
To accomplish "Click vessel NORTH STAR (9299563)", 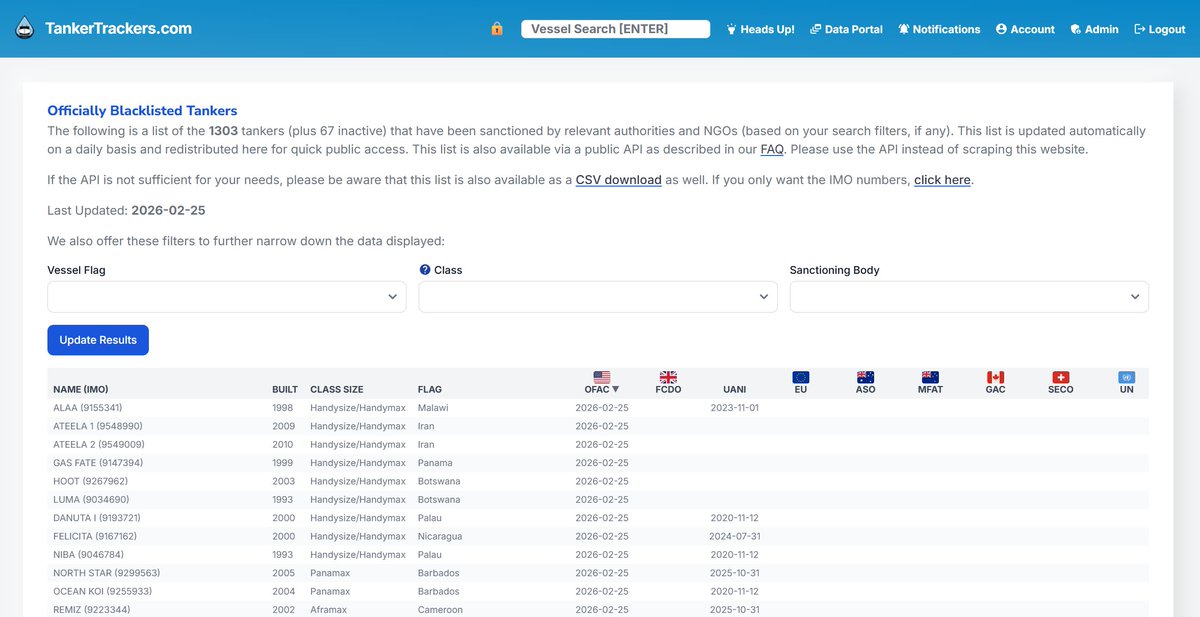I will (107, 573).
